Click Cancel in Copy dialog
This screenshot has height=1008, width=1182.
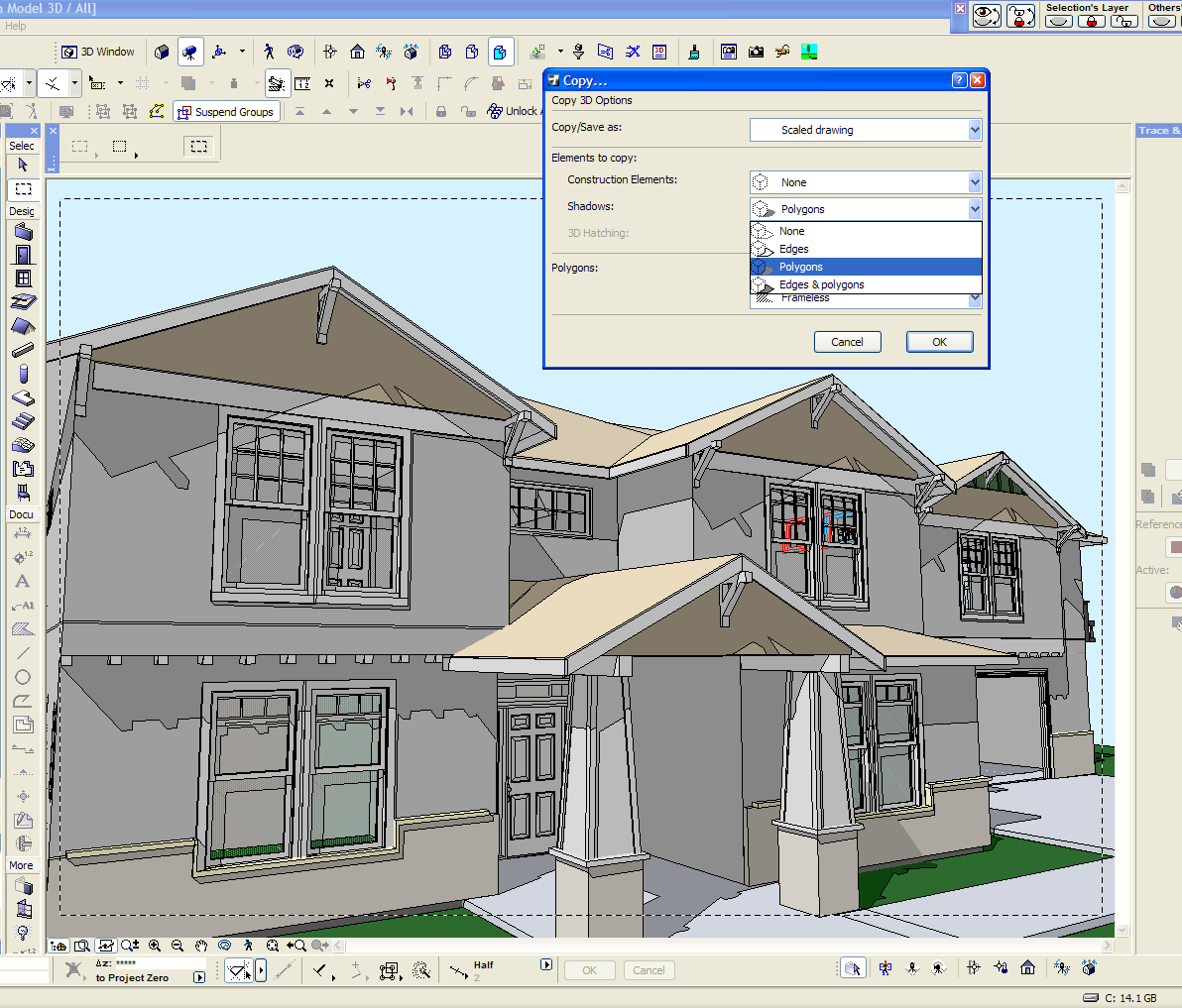pyautogui.click(x=847, y=342)
